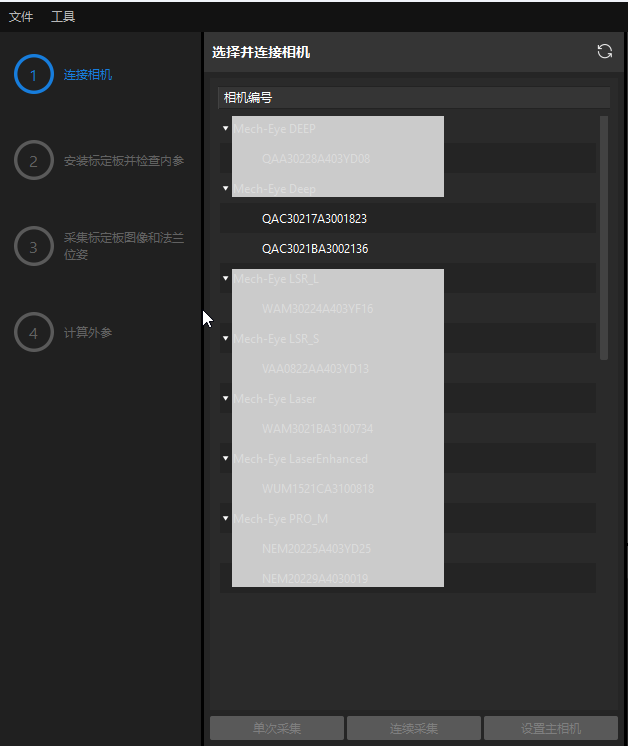Click the 连接相机 step label

(88, 75)
